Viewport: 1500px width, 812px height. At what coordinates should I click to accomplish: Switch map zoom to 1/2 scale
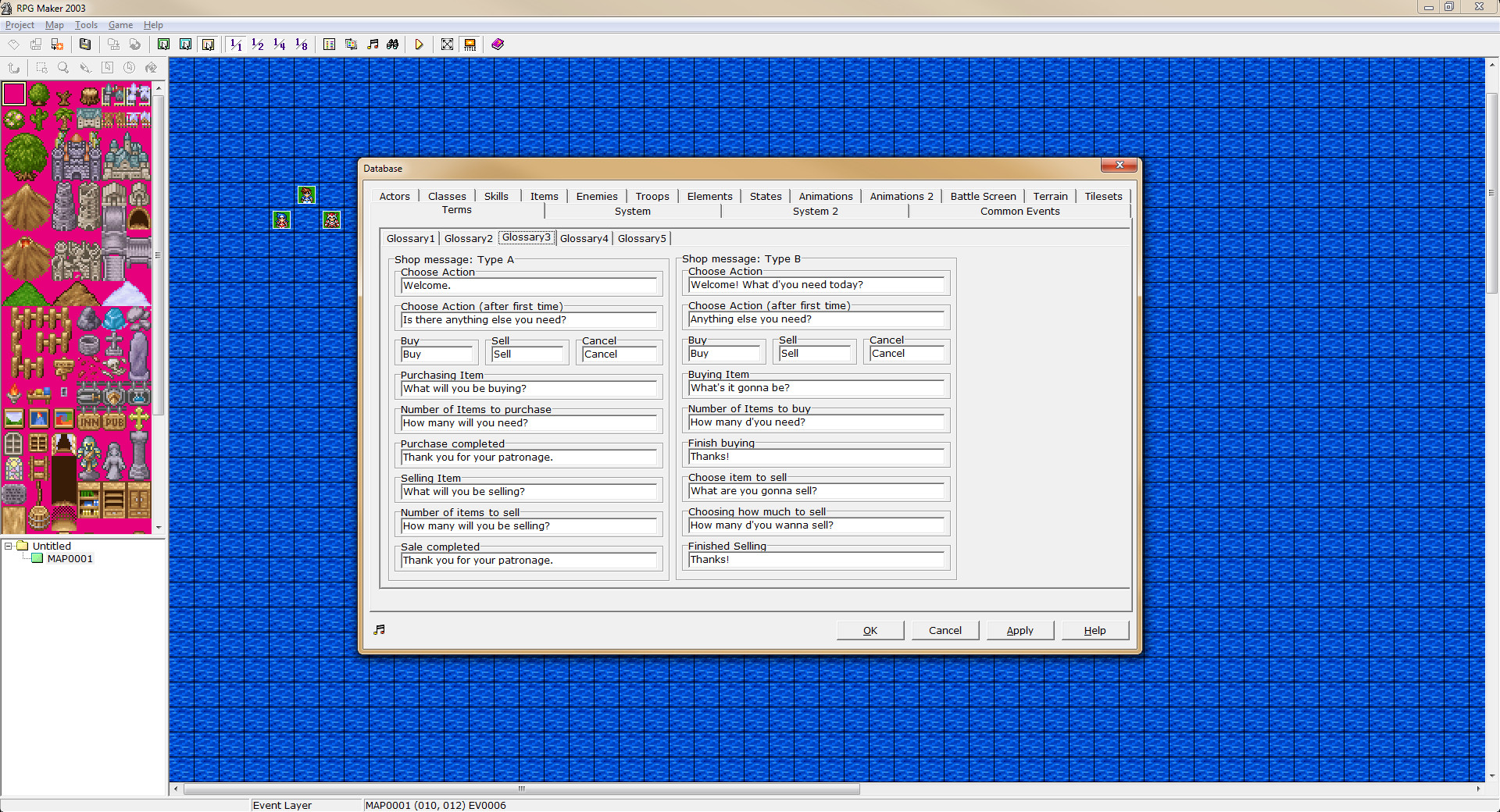(x=258, y=45)
